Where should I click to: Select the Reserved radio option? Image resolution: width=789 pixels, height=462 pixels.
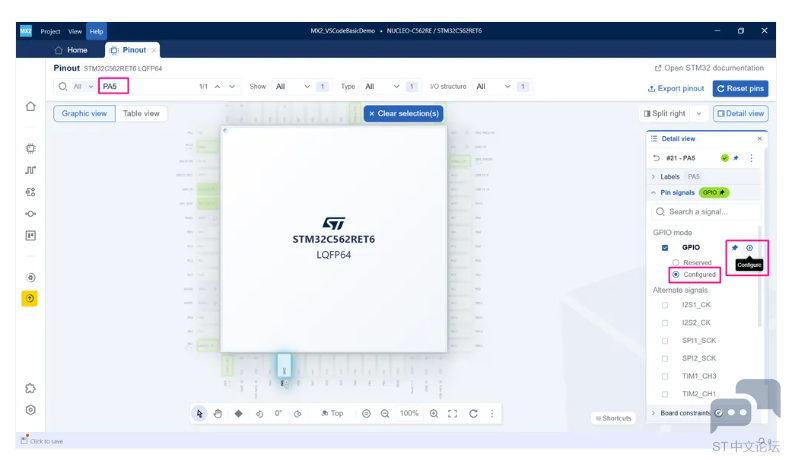click(676, 262)
